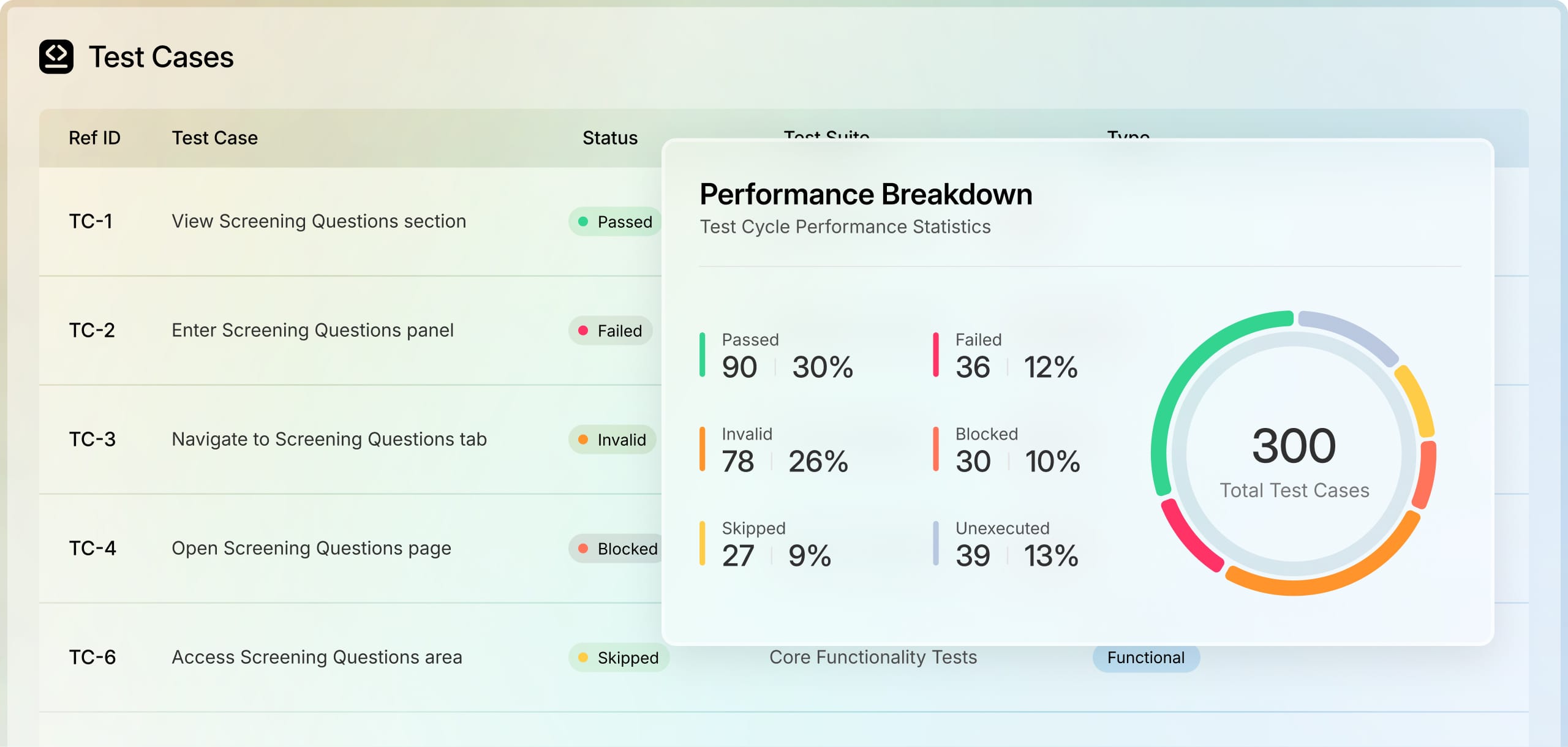
Task: Click the Passed status badge on TC-1
Action: (615, 222)
